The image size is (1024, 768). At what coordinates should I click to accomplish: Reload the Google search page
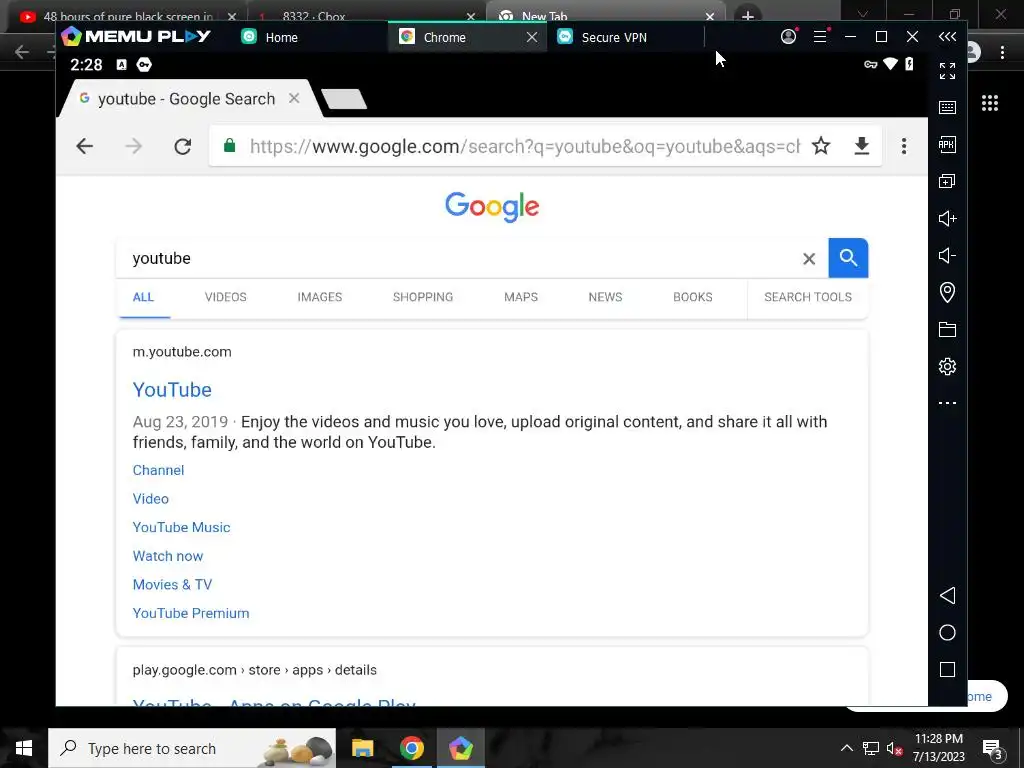[183, 146]
